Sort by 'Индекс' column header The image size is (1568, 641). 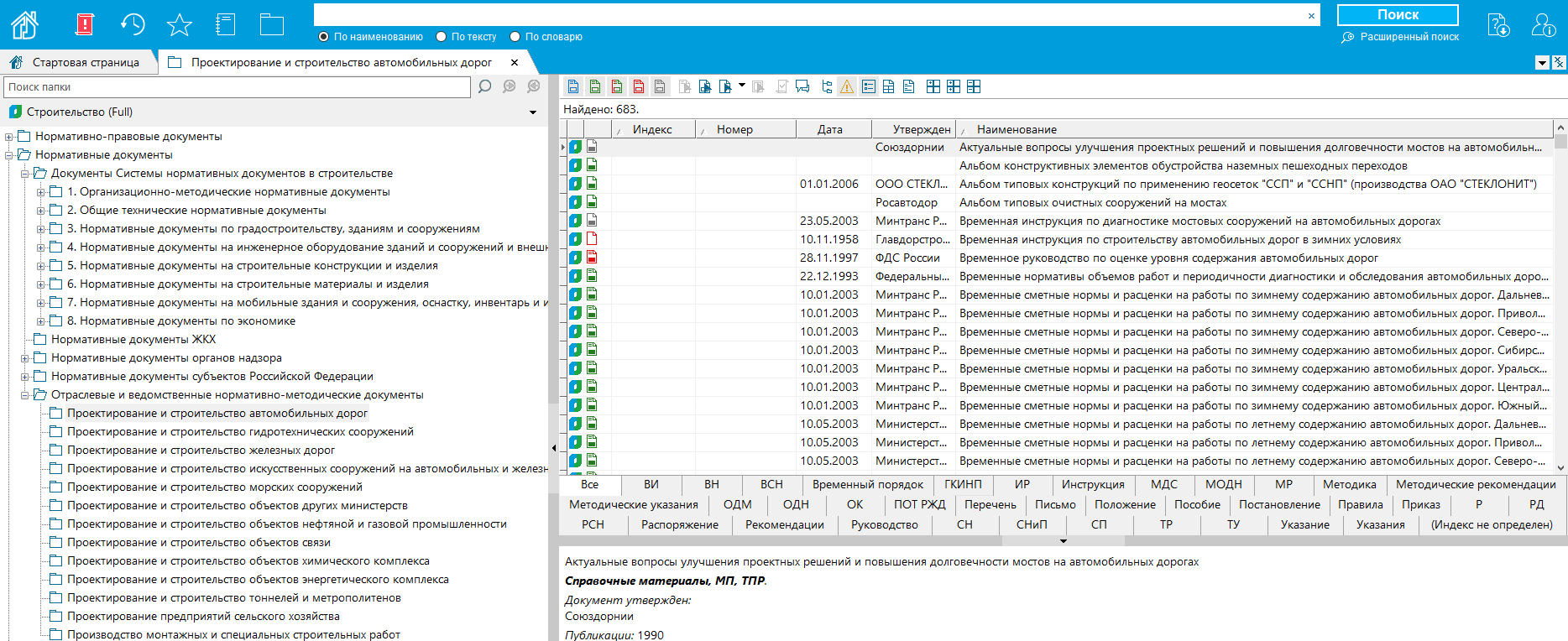point(652,129)
